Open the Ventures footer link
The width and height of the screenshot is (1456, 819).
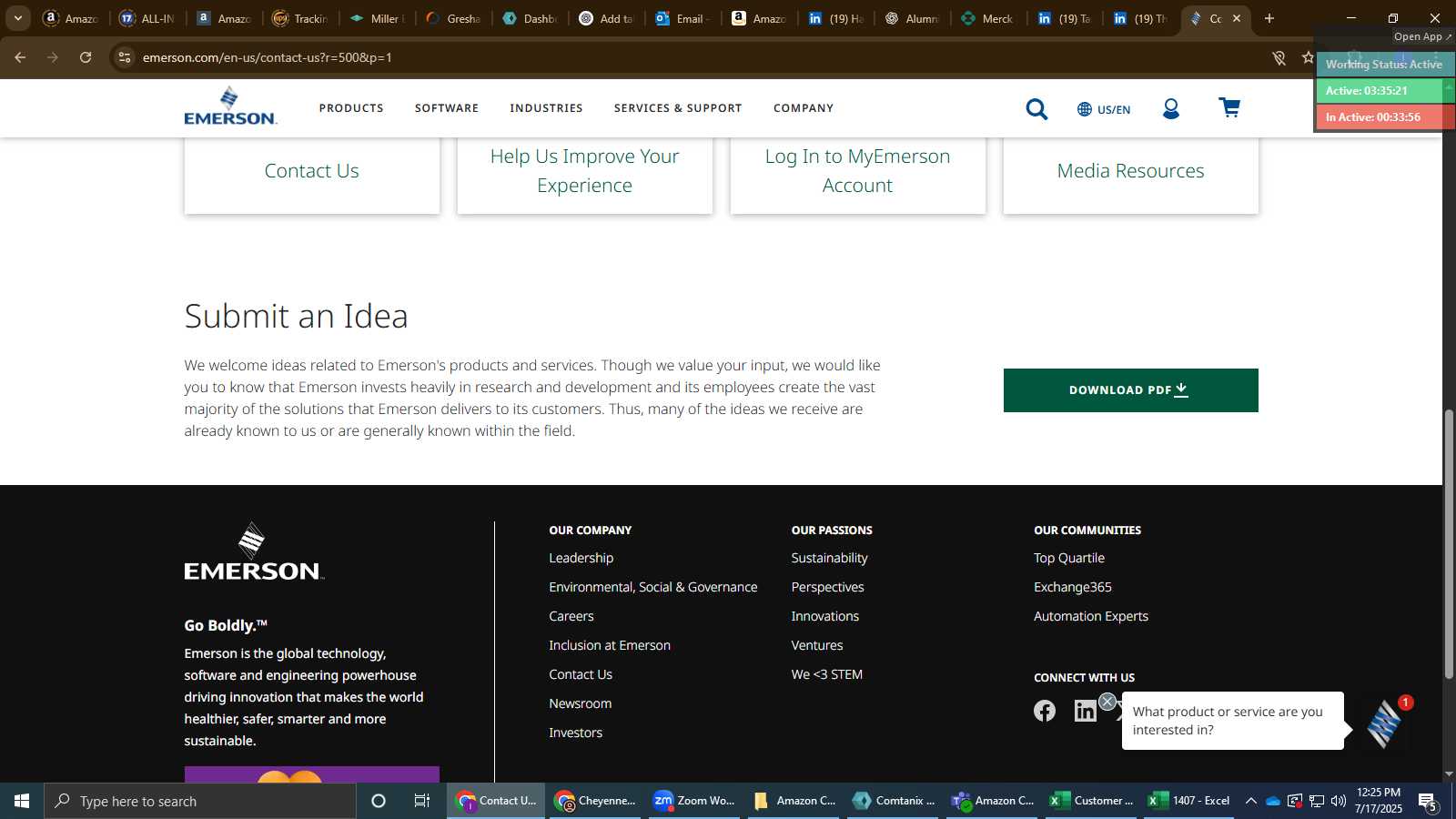point(816,645)
